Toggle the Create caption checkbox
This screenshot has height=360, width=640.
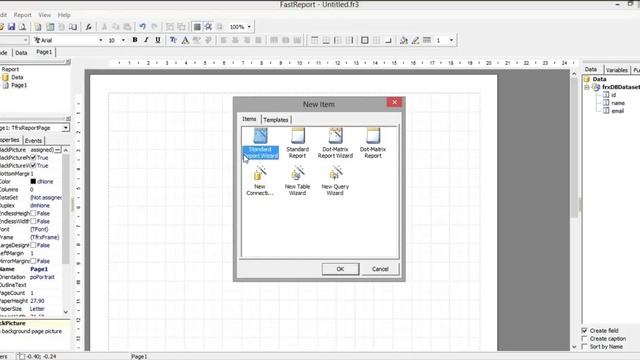(x=584, y=338)
